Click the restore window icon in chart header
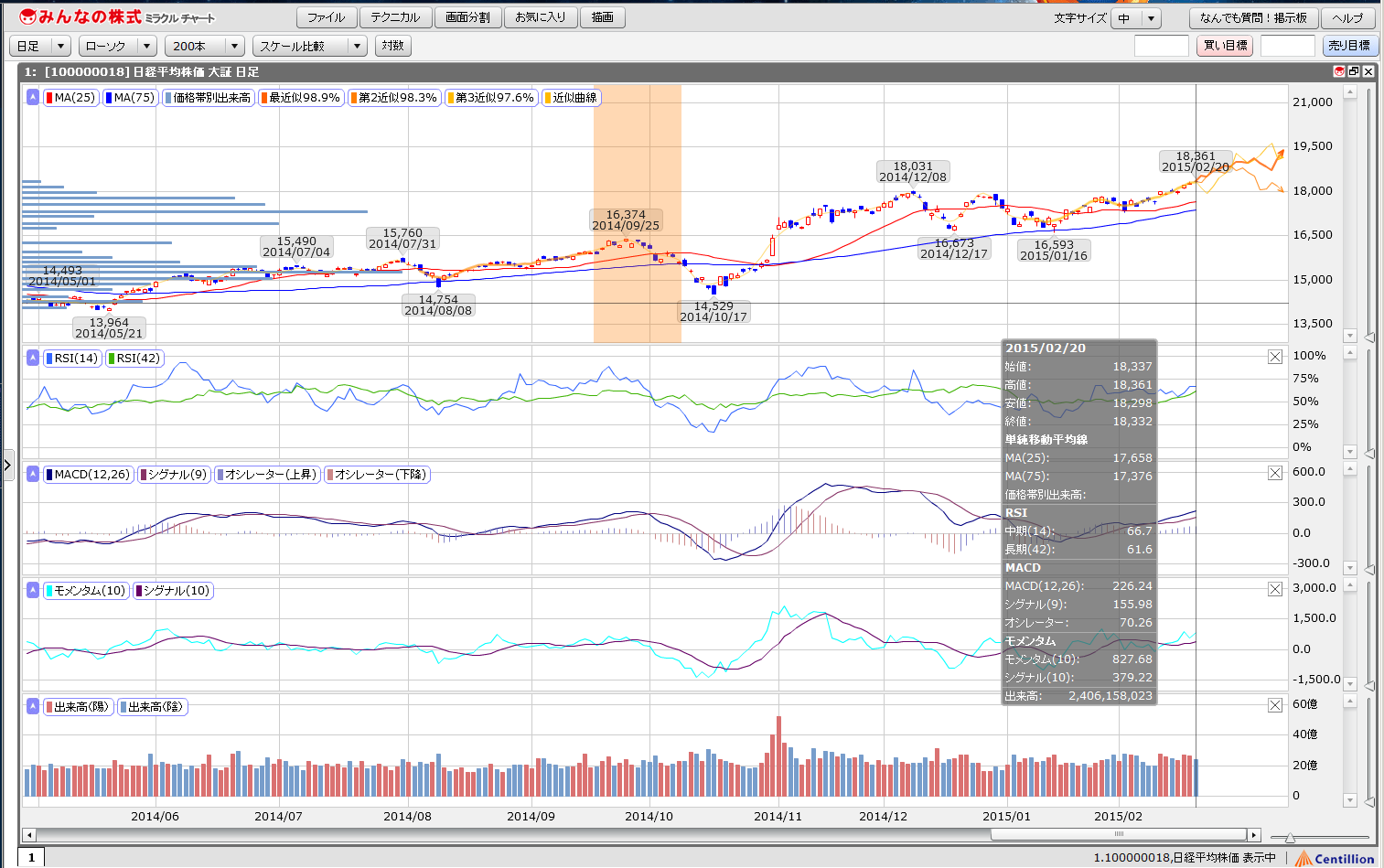The width and height of the screenshot is (1384, 868). point(1354,71)
